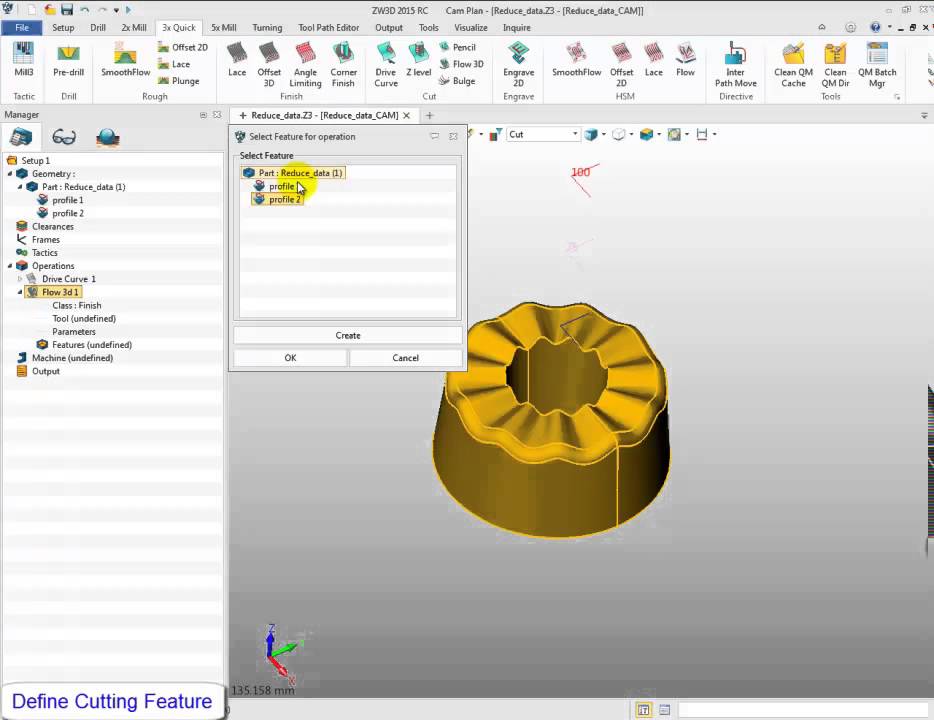
Task: Open the Tool Path Editor tab
Action: [329, 27]
